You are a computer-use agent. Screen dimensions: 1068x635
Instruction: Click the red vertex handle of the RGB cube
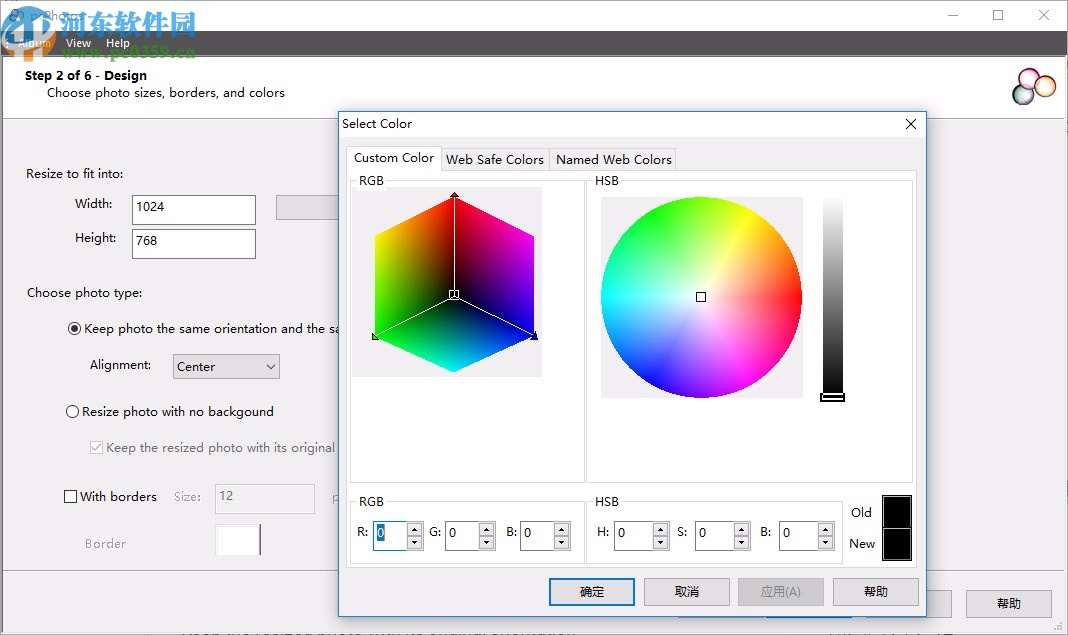click(454, 196)
